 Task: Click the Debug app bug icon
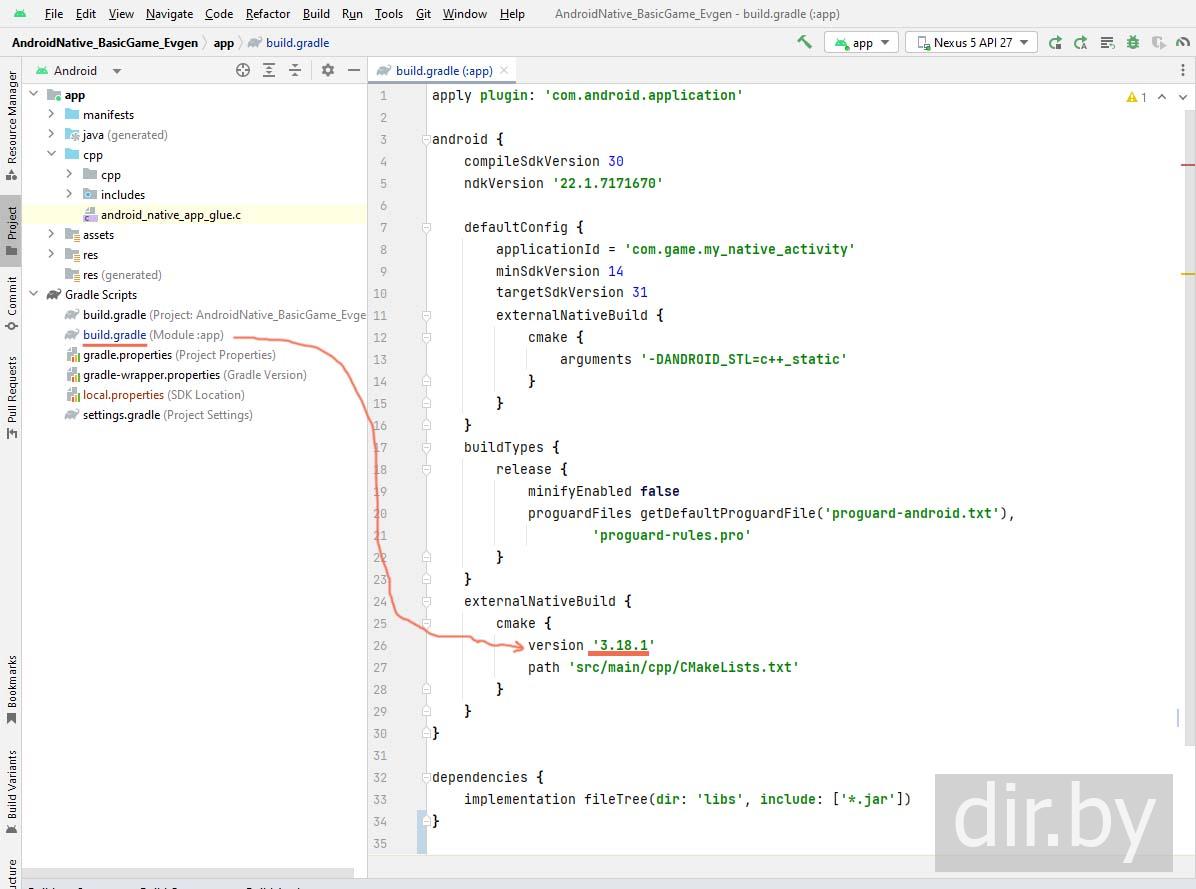1132,42
